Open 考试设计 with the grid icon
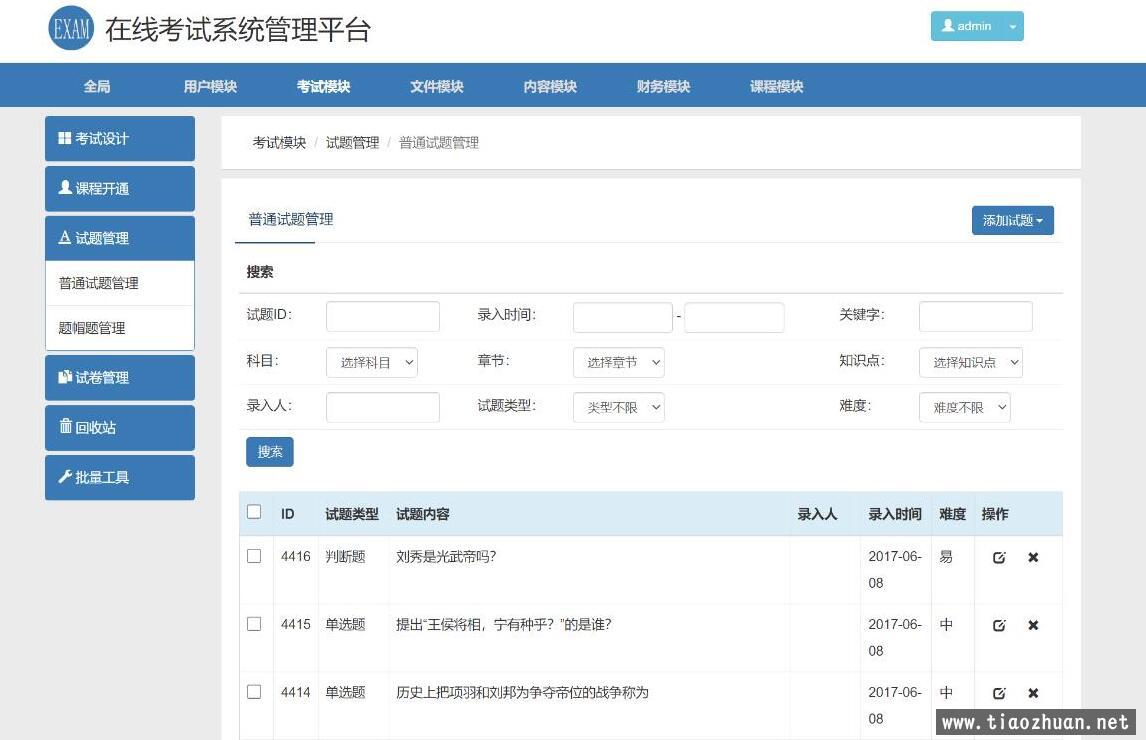1146x740 pixels. tap(119, 139)
